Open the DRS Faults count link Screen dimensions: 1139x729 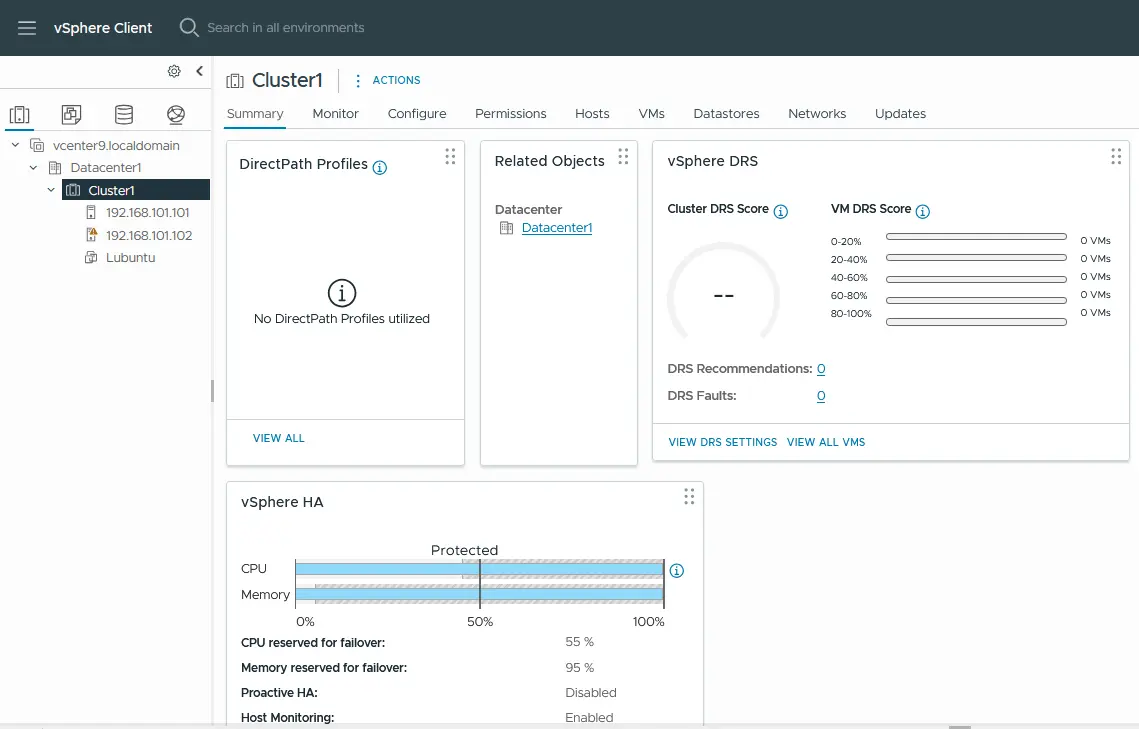pos(821,395)
